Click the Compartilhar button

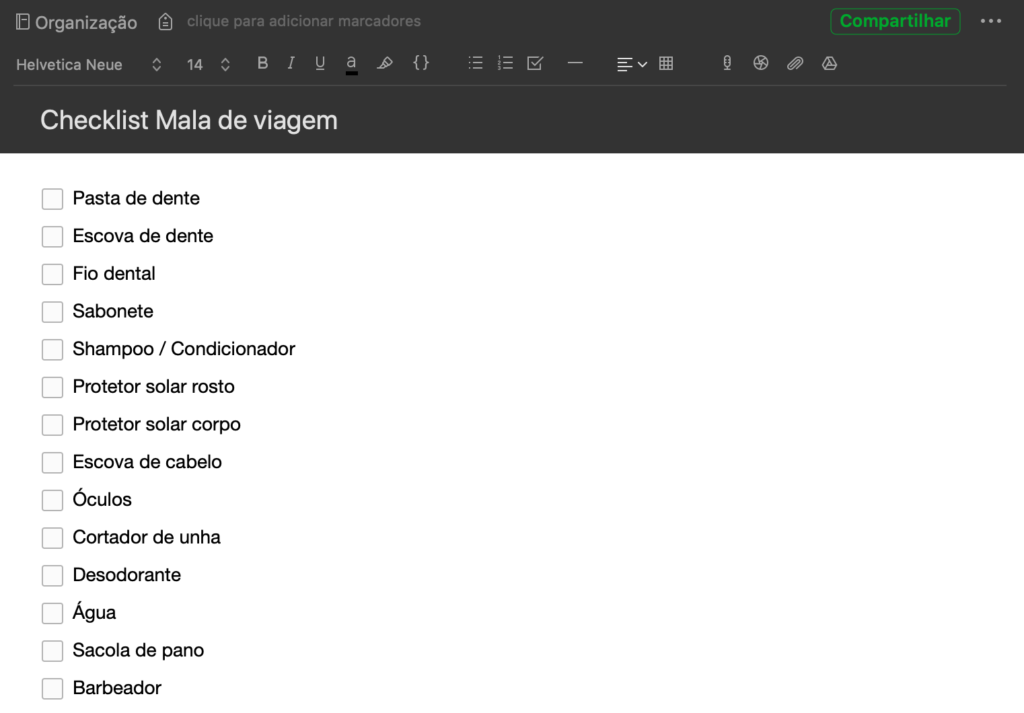click(895, 21)
